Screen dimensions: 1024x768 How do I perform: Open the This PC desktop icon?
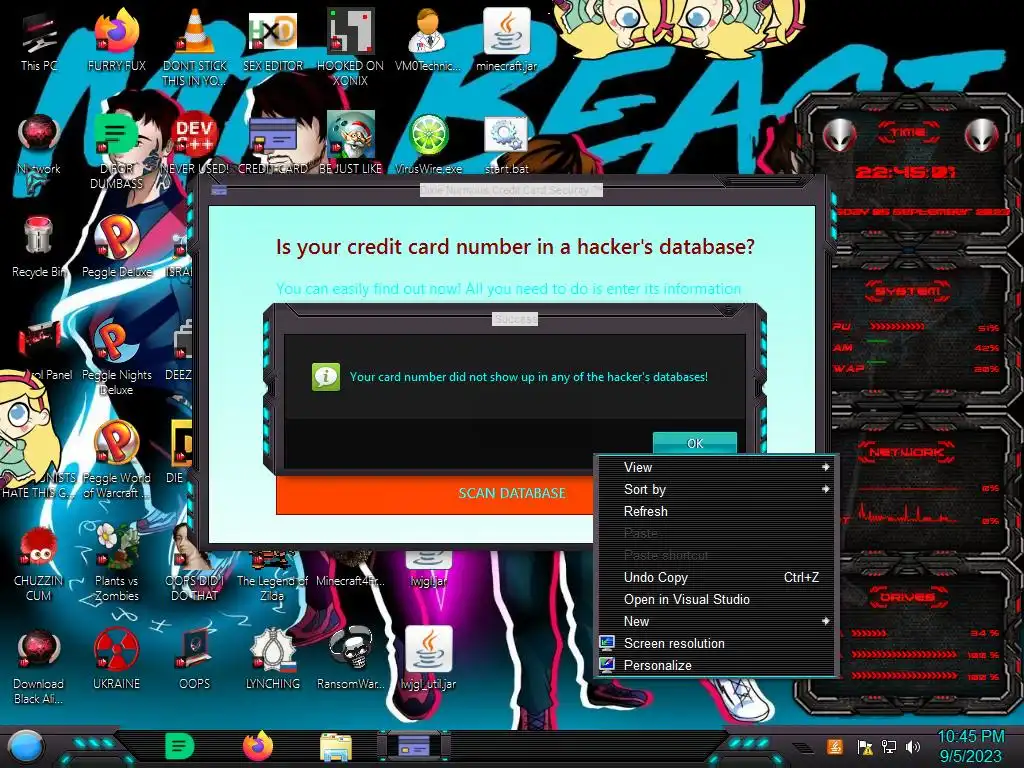39,41
